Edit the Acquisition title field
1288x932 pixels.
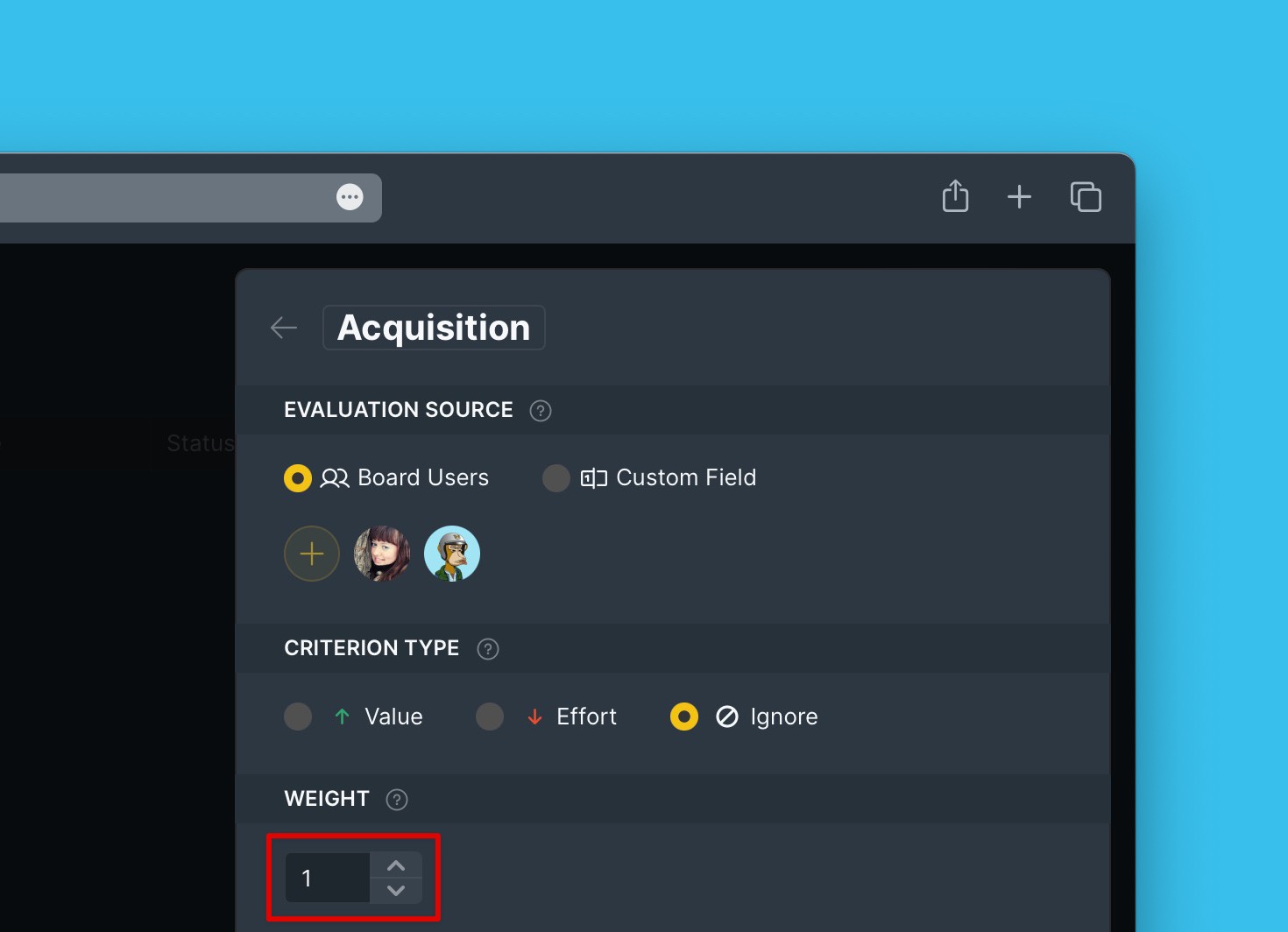point(434,328)
